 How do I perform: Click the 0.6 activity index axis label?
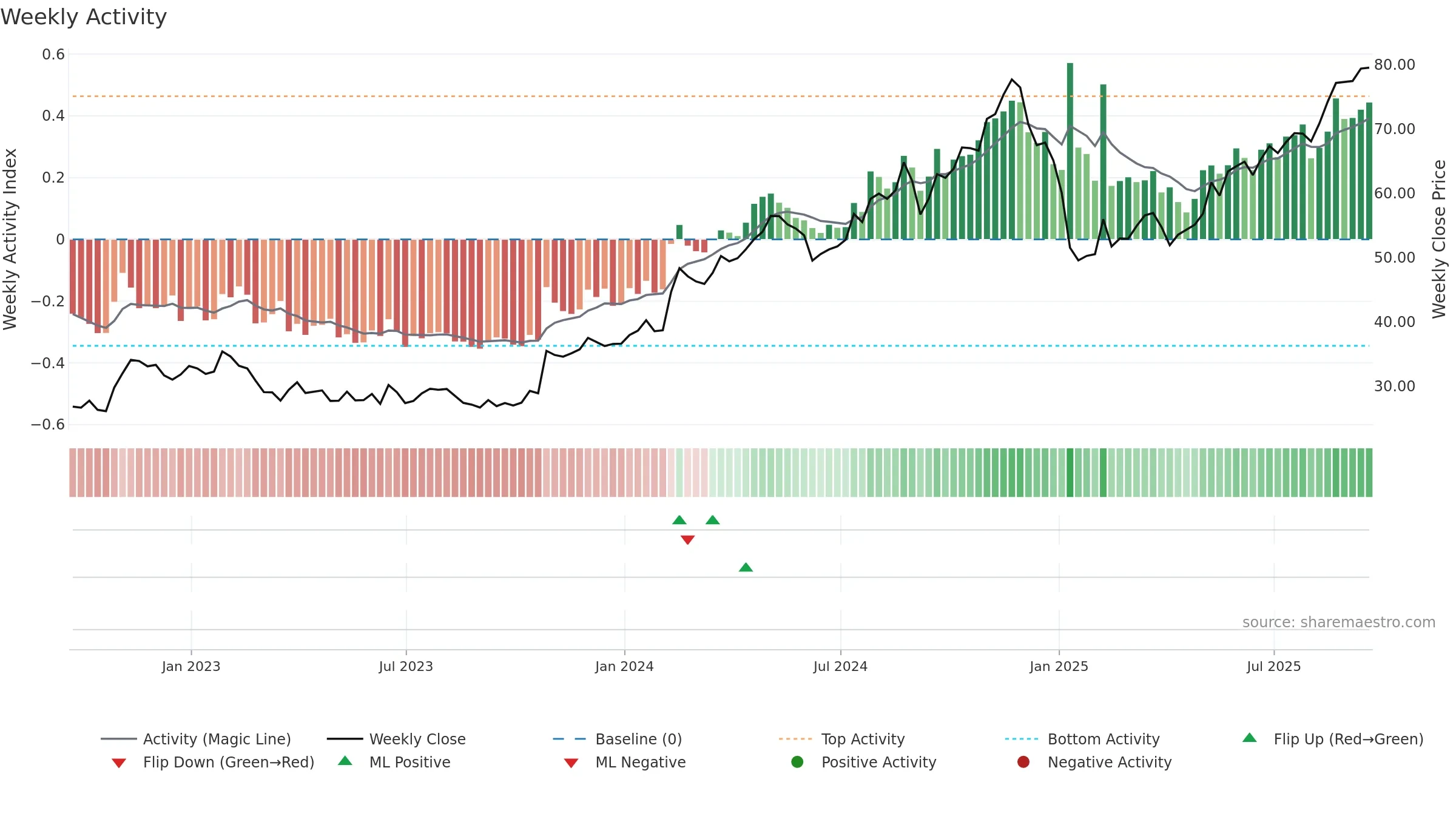coord(53,55)
